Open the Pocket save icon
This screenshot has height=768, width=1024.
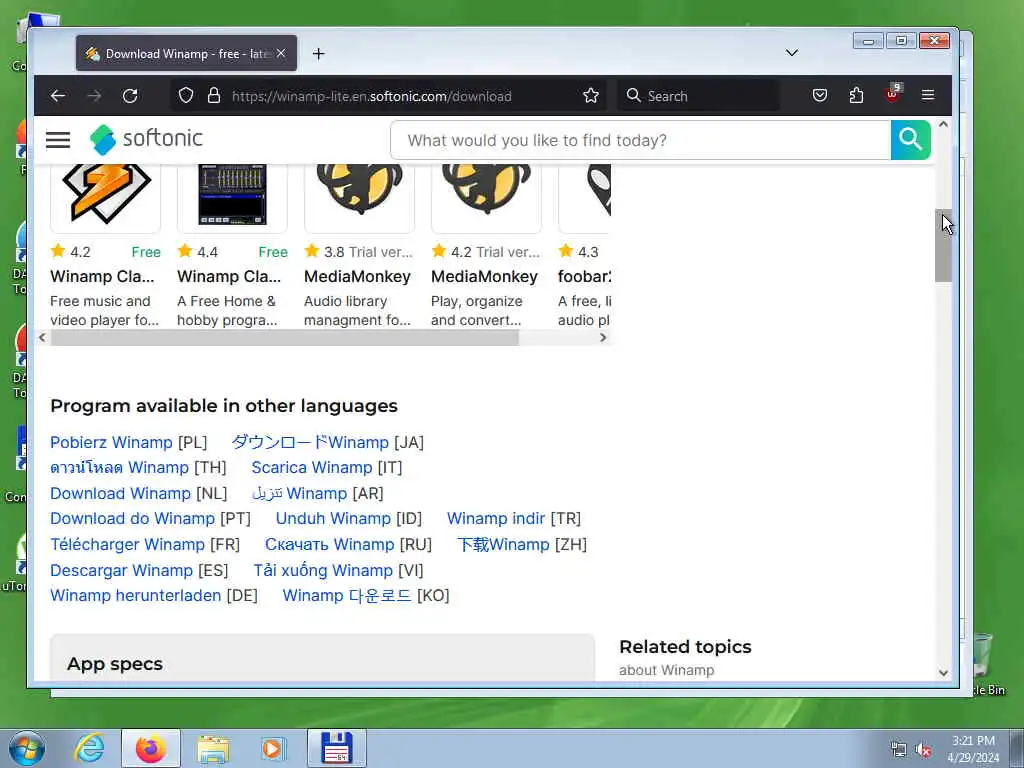820,96
